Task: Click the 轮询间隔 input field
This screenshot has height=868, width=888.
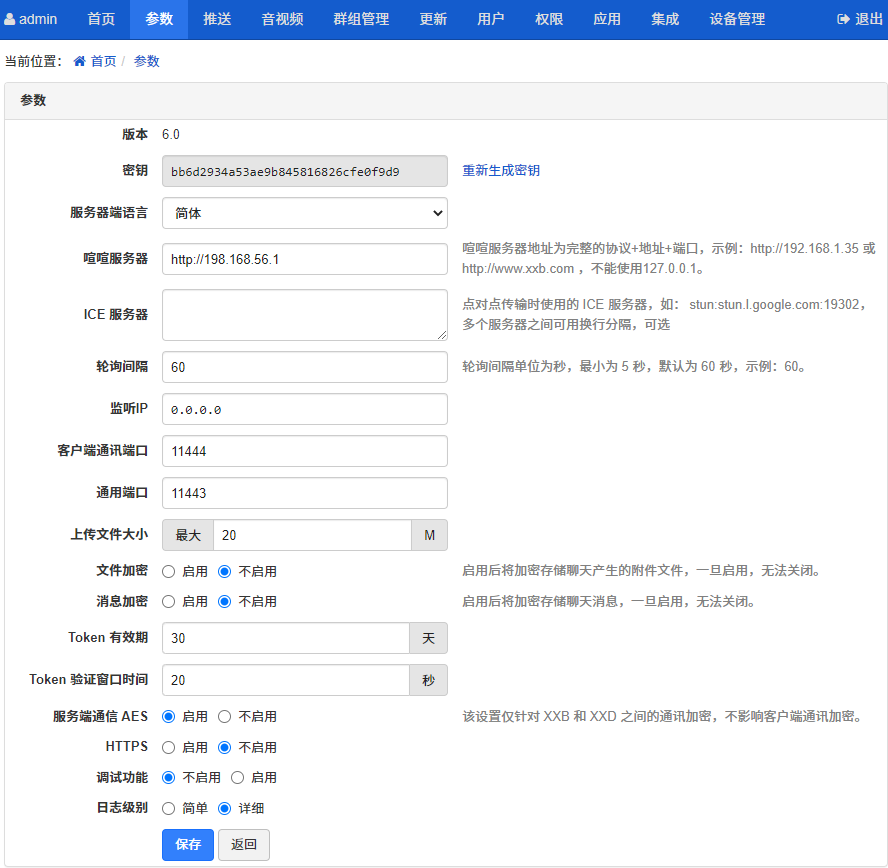Action: [304, 367]
